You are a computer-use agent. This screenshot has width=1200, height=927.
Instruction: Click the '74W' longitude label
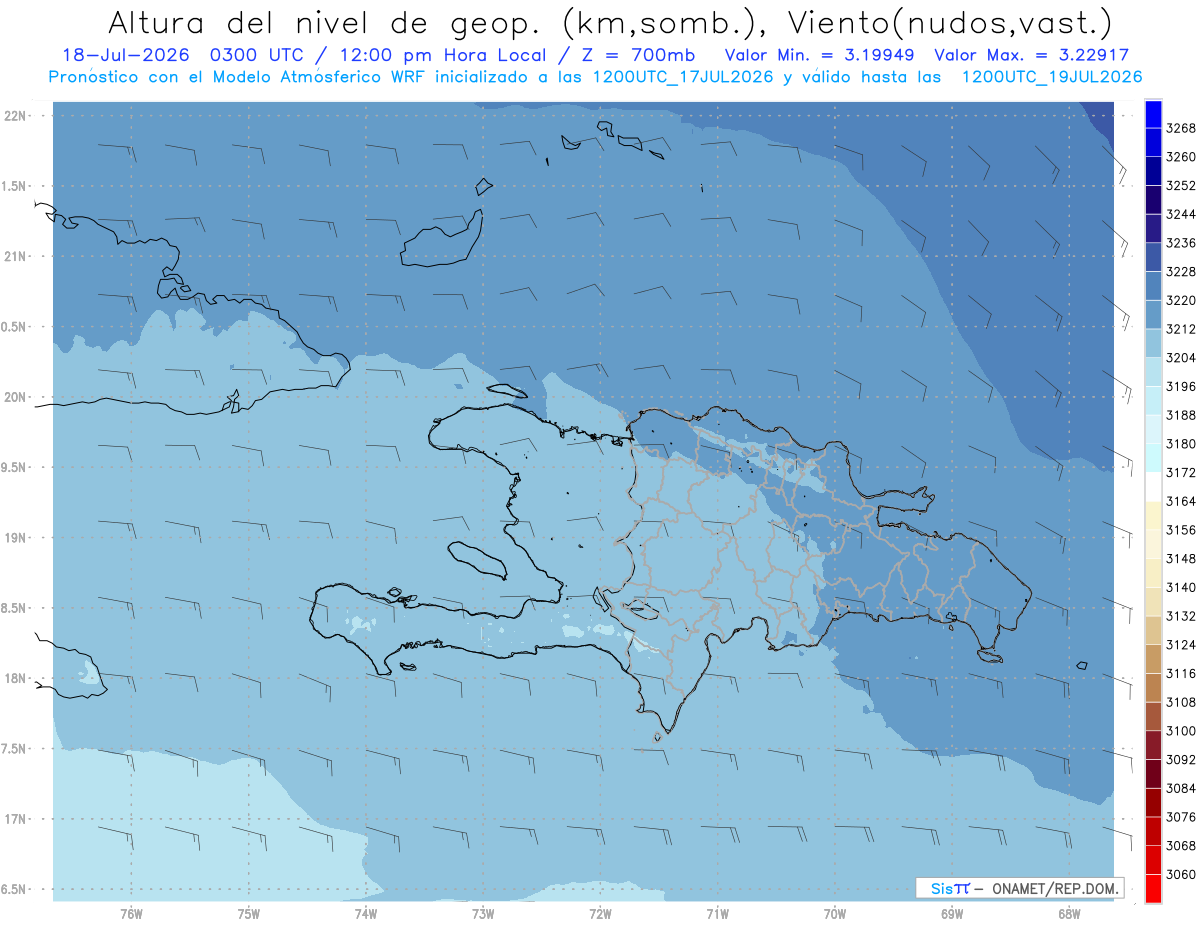365,914
